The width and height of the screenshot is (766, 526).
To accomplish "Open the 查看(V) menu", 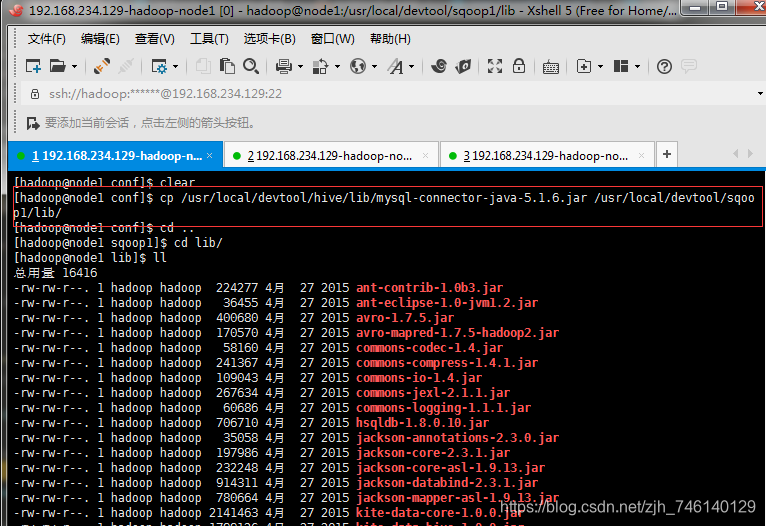I will pyautogui.click(x=154, y=39).
